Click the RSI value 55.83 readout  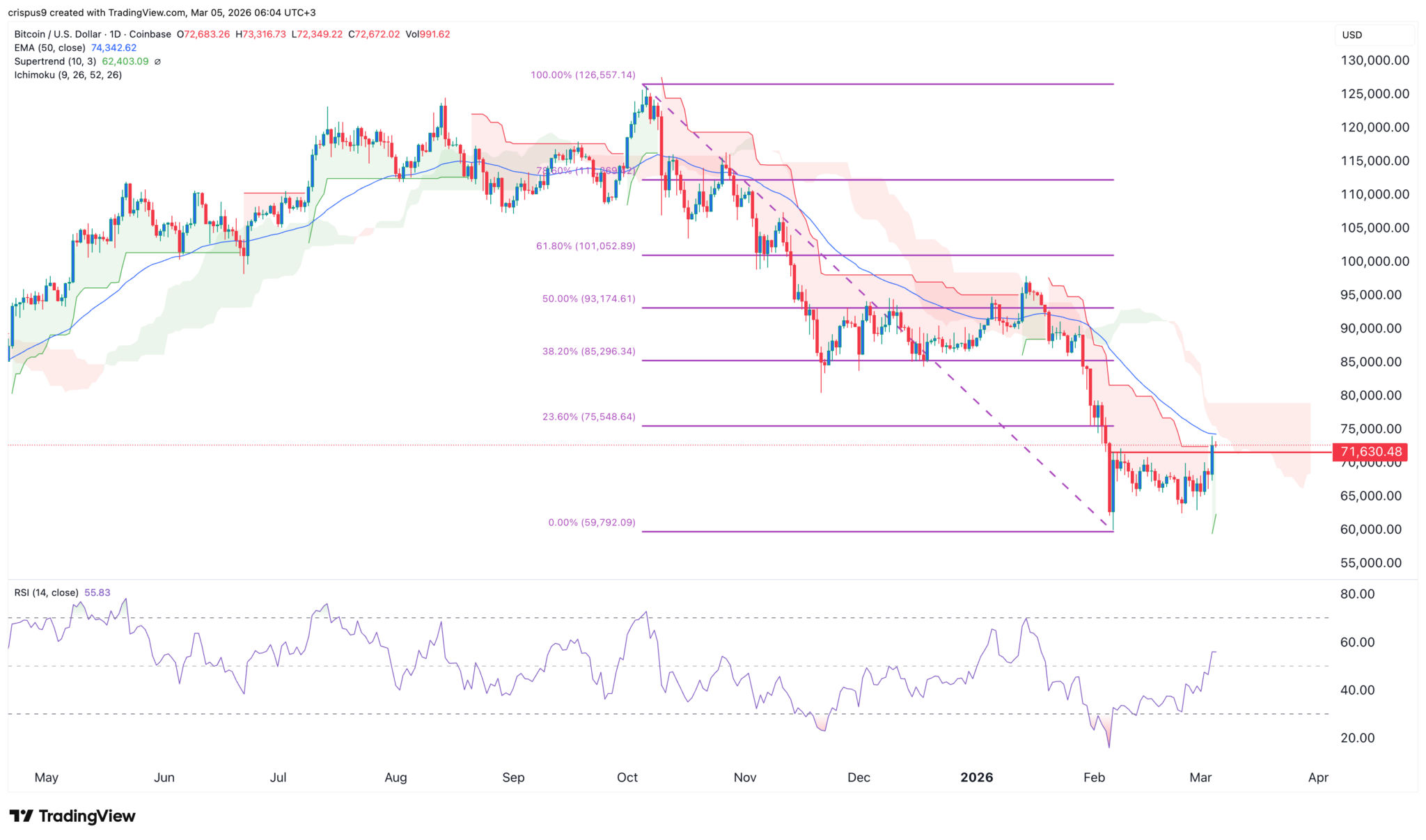(97, 592)
